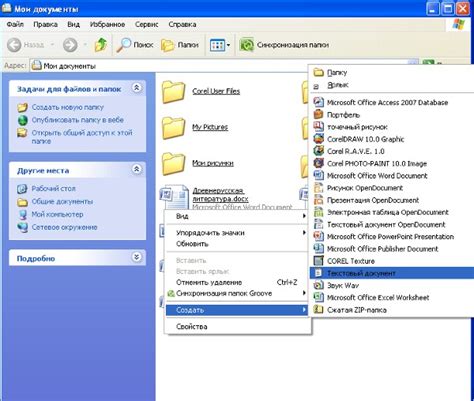
Task: Click the Up folder toolbar icon
Action: point(100,45)
